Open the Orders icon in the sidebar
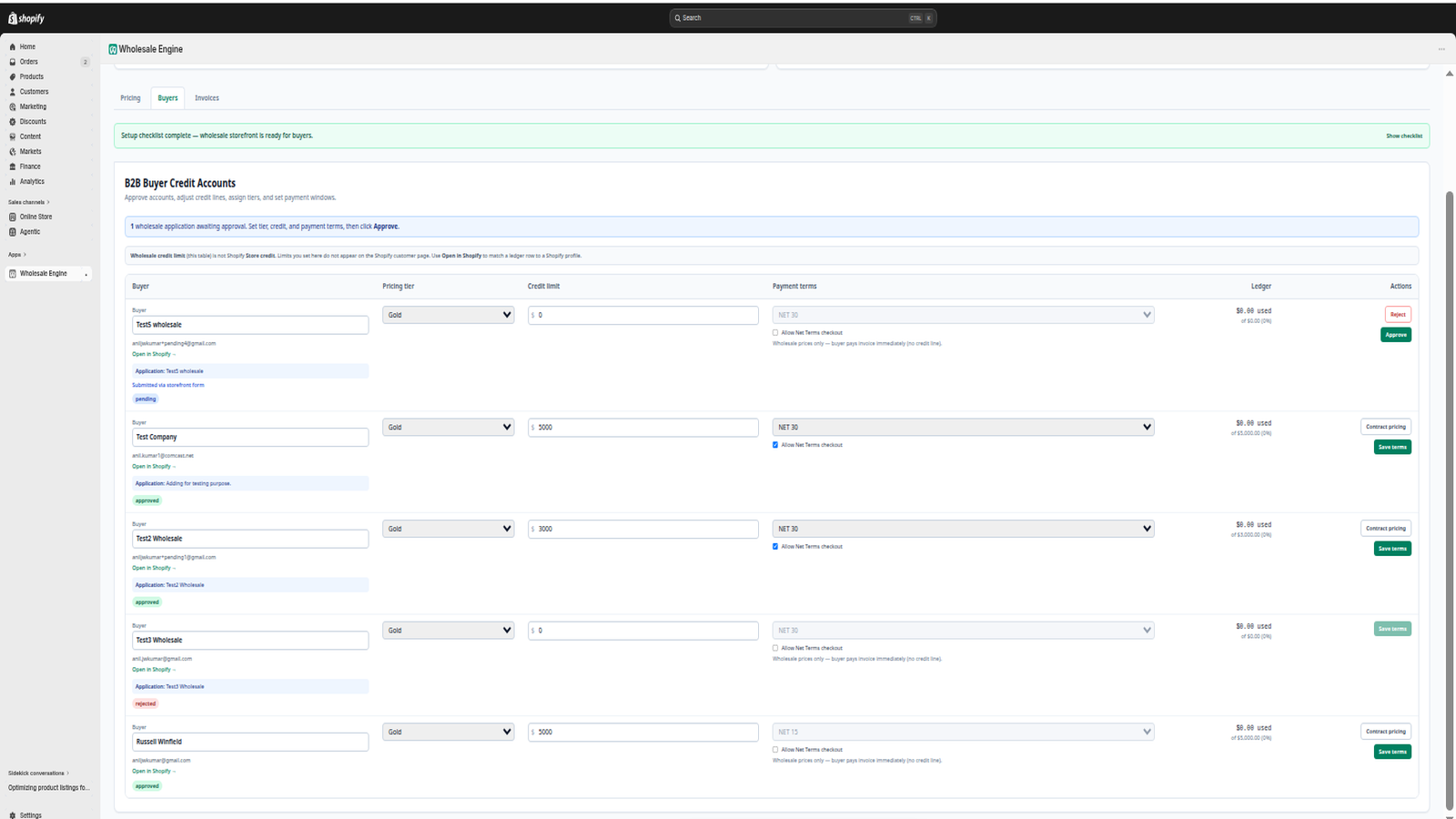1456x819 pixels. coord(13,62)
